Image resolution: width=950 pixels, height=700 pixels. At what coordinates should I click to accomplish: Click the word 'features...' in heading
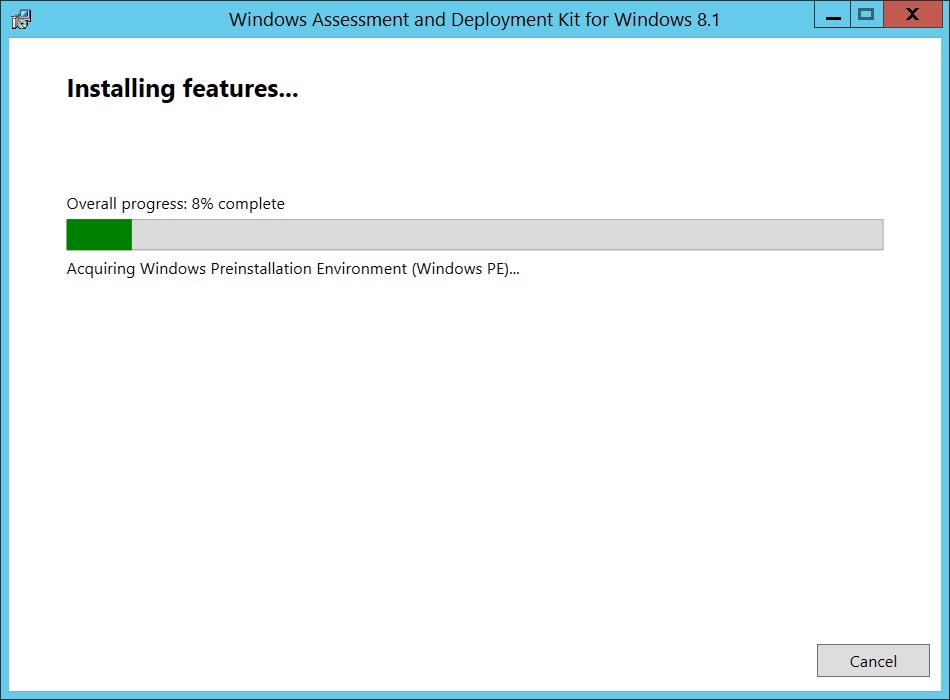[241, 89]
